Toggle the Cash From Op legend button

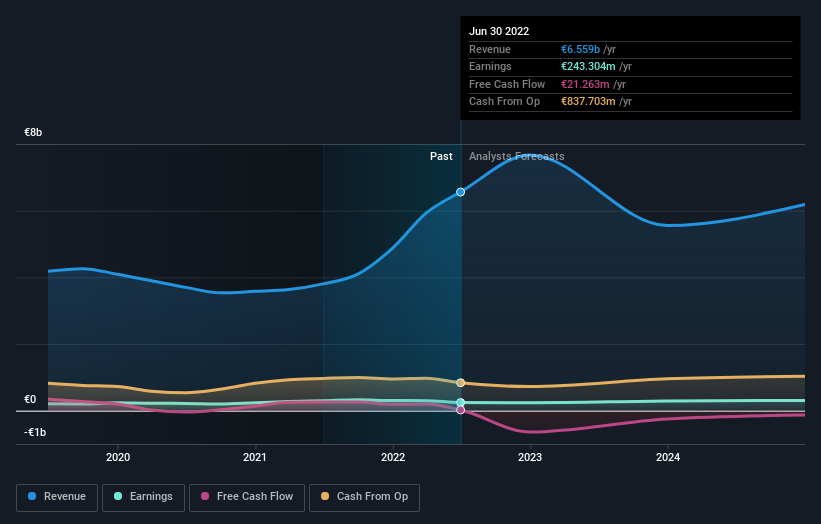(x=364, y=497)
